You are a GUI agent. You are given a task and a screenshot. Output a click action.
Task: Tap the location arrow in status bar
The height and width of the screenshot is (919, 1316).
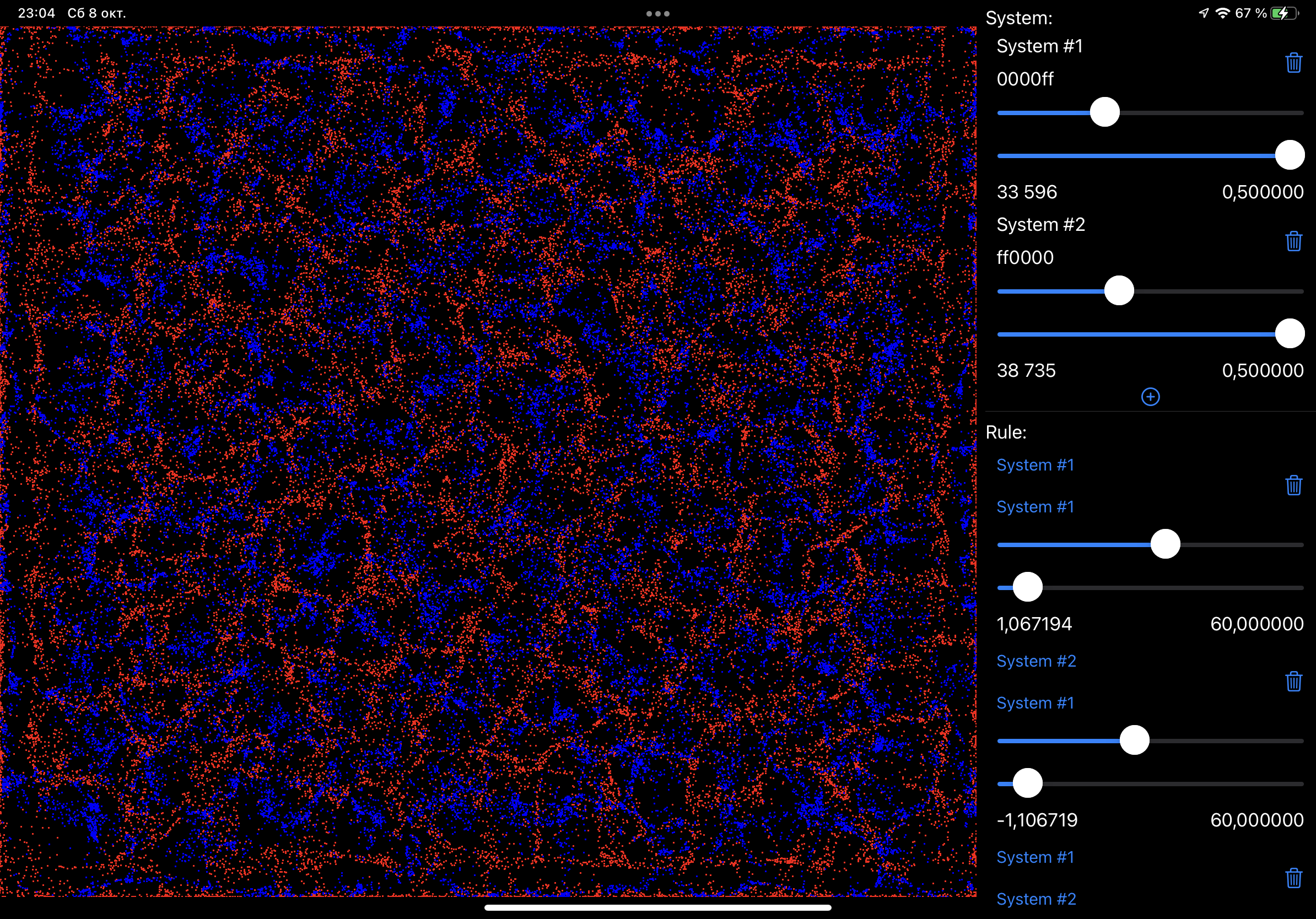[1204, 13]
